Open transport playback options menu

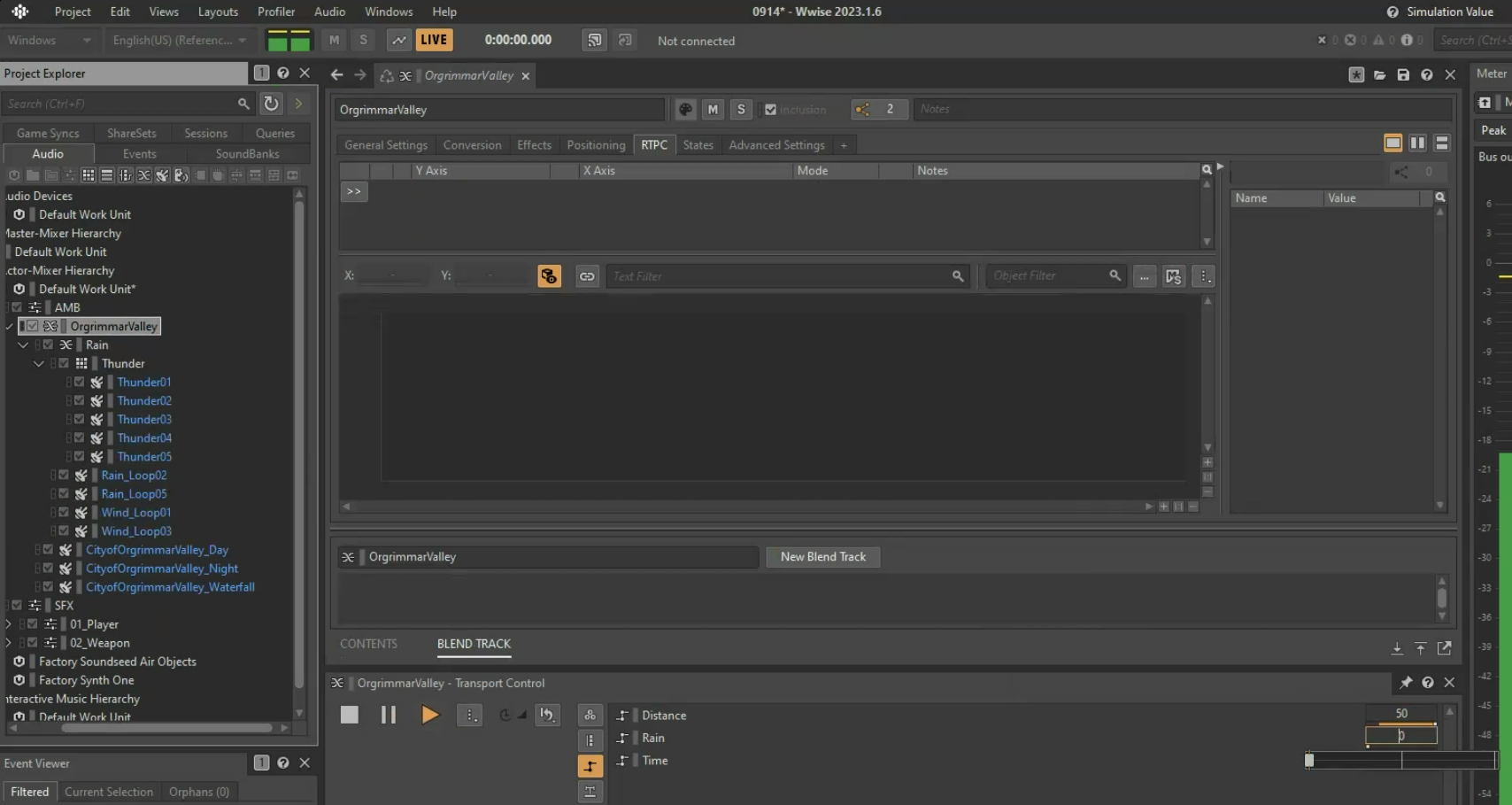tap(470, 715)
